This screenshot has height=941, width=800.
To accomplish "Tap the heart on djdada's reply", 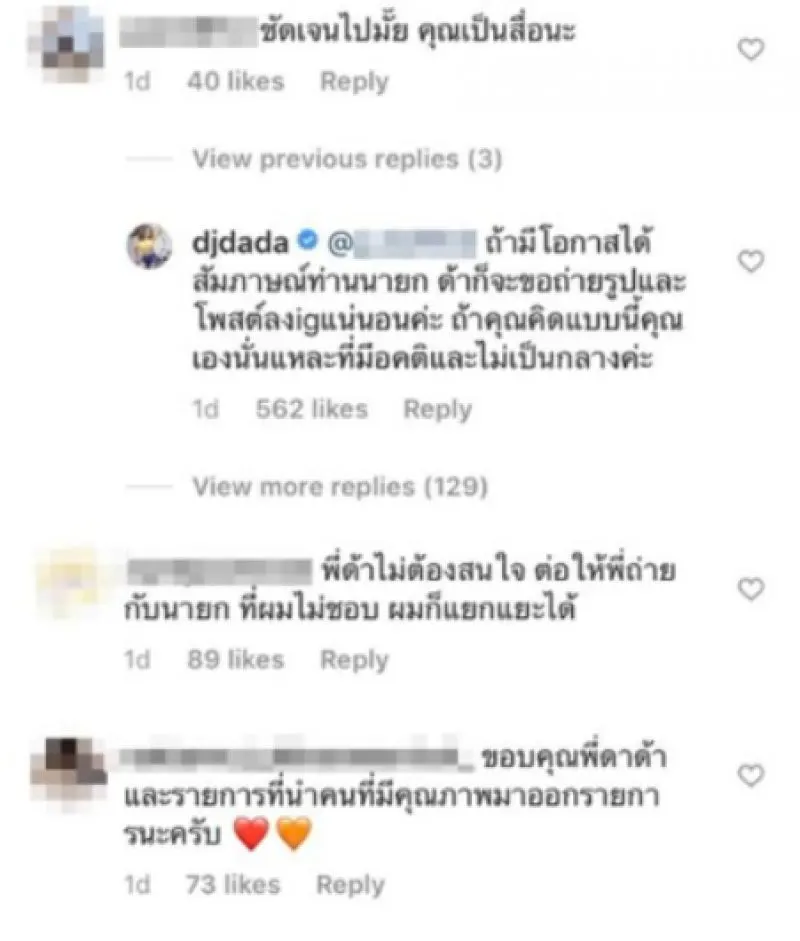I will click(x=750, y=262).
